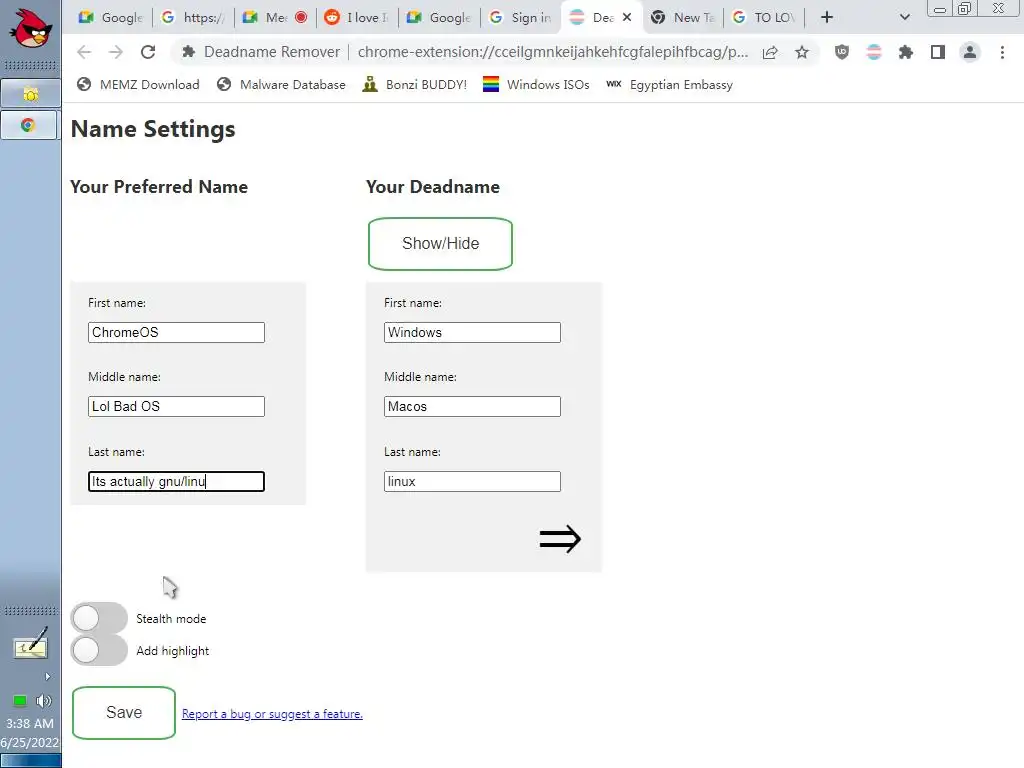Open Chrome's three-dot menu
1024x768 pixels.
point(1002,52)
